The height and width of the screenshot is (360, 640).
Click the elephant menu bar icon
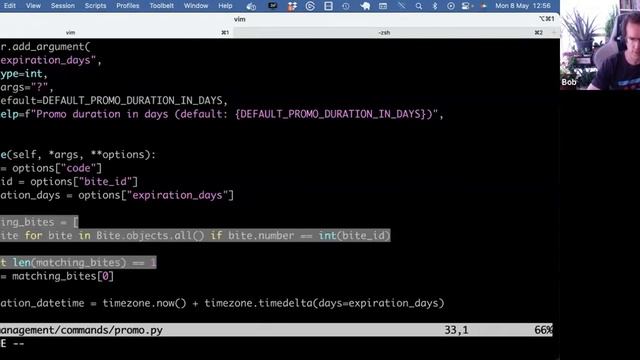tap(365, 6)
